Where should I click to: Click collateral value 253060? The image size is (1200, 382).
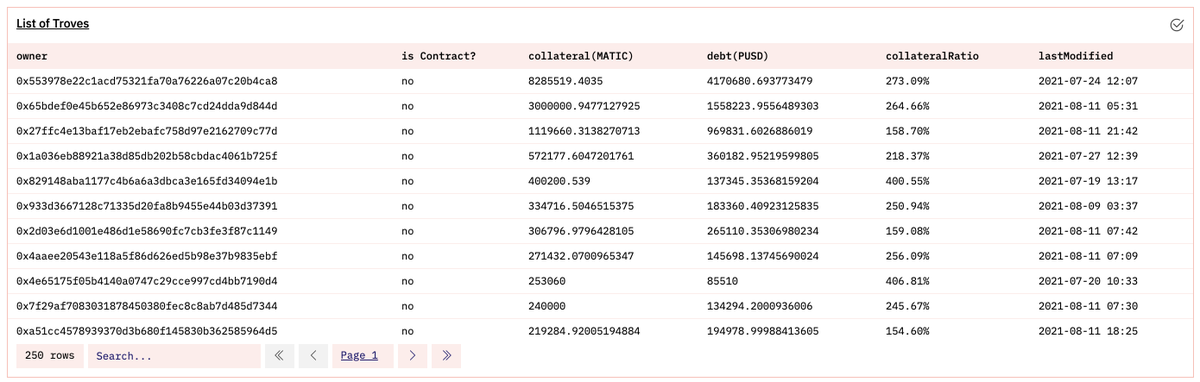(547, 281)
